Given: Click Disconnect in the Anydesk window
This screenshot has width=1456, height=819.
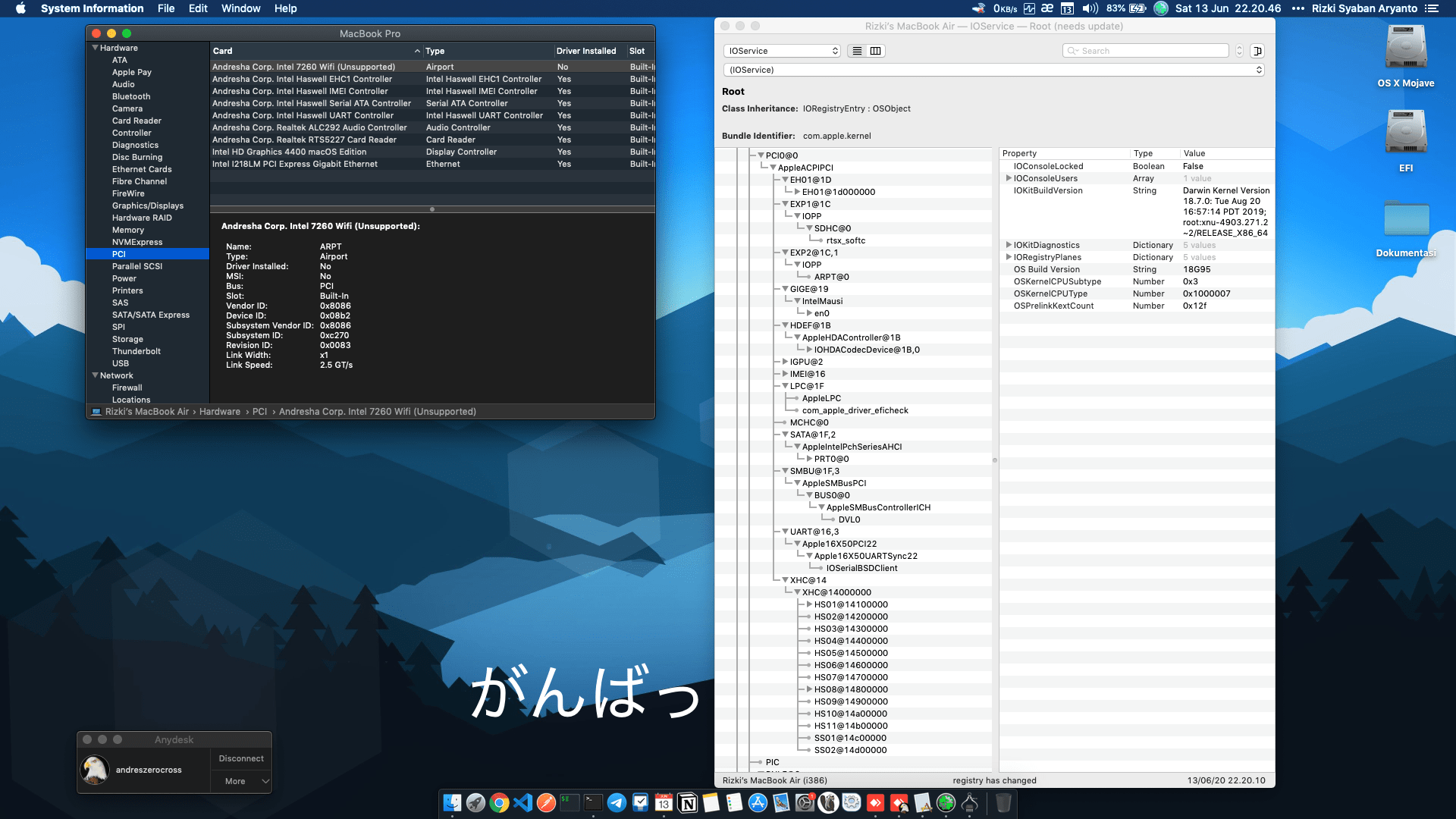Looking at the screenshot, I should point(241,758).
